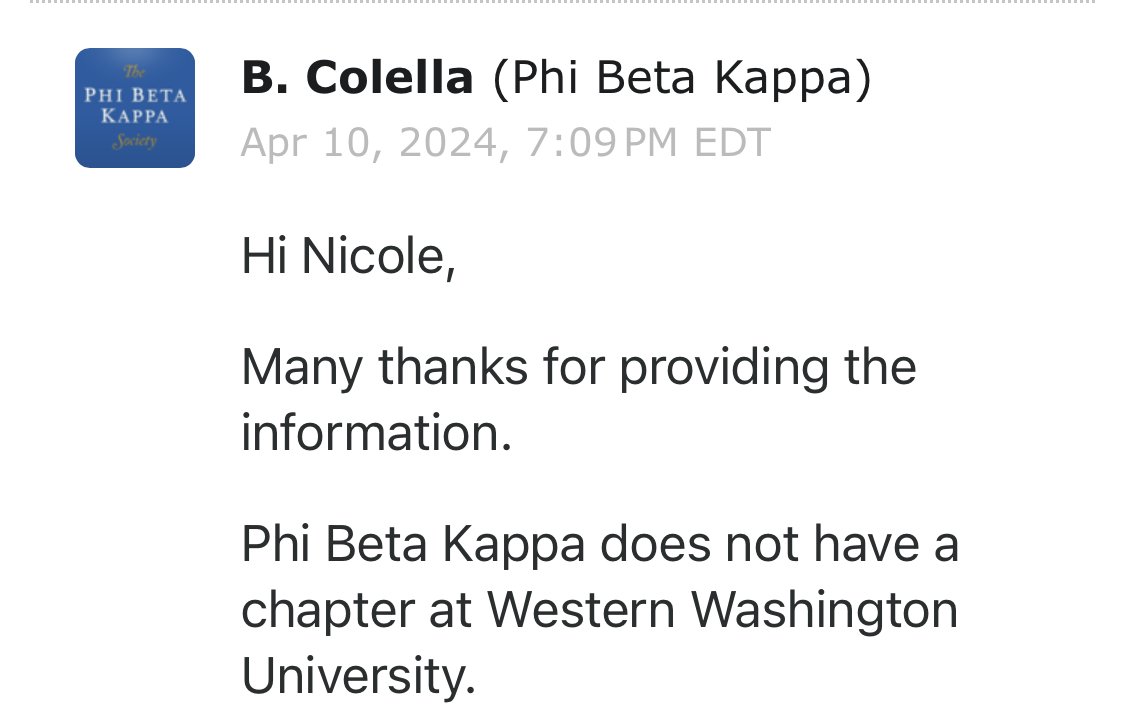The image size is (1125, 725).
Task: Click the (Phi Beta Kappa) organization label
Action: tap(682, 78)
